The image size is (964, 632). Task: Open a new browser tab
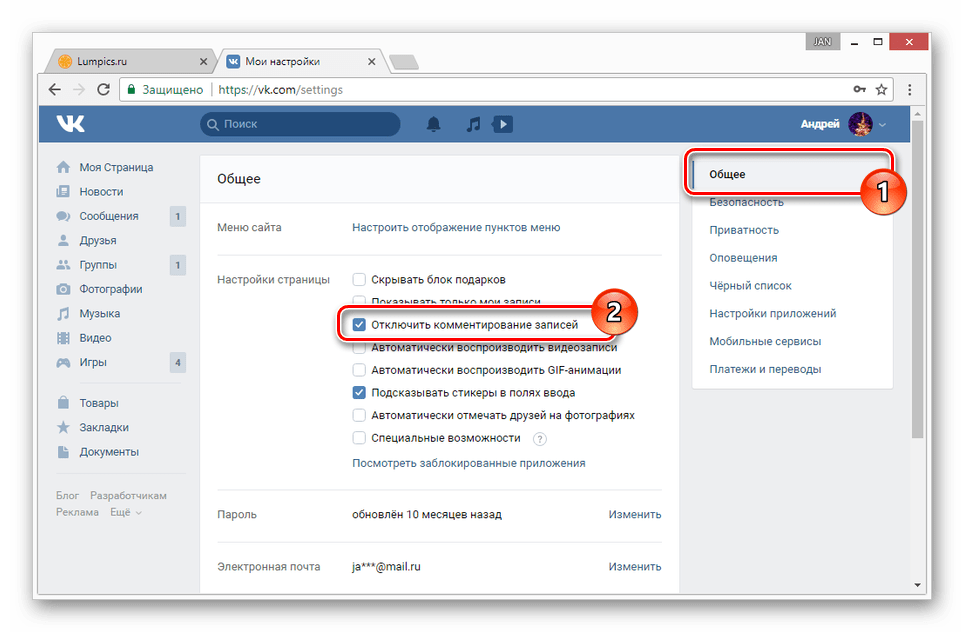point(404,62)
